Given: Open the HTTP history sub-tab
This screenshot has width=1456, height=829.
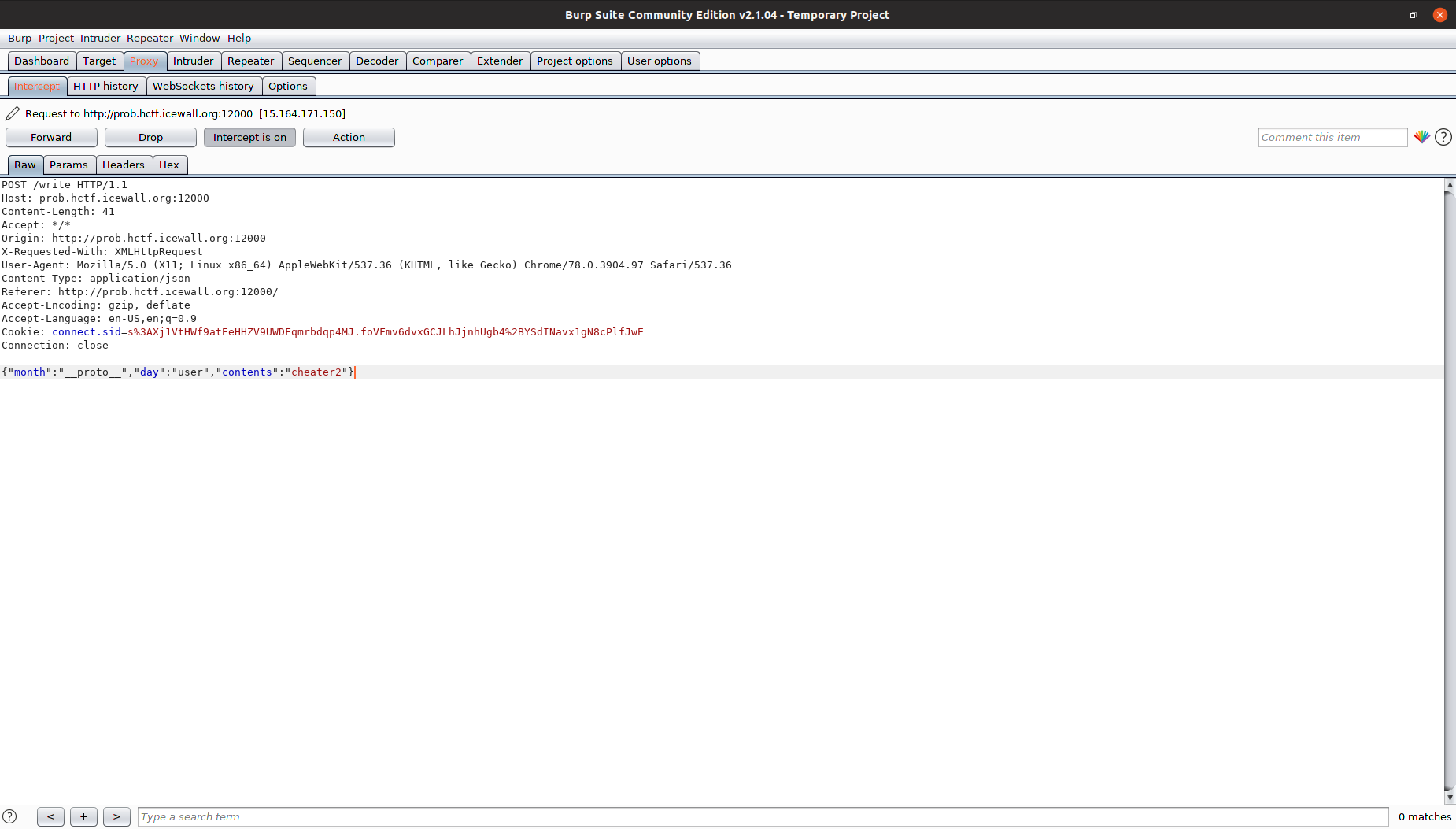Looking at the screenshot, I should (105, 86).
